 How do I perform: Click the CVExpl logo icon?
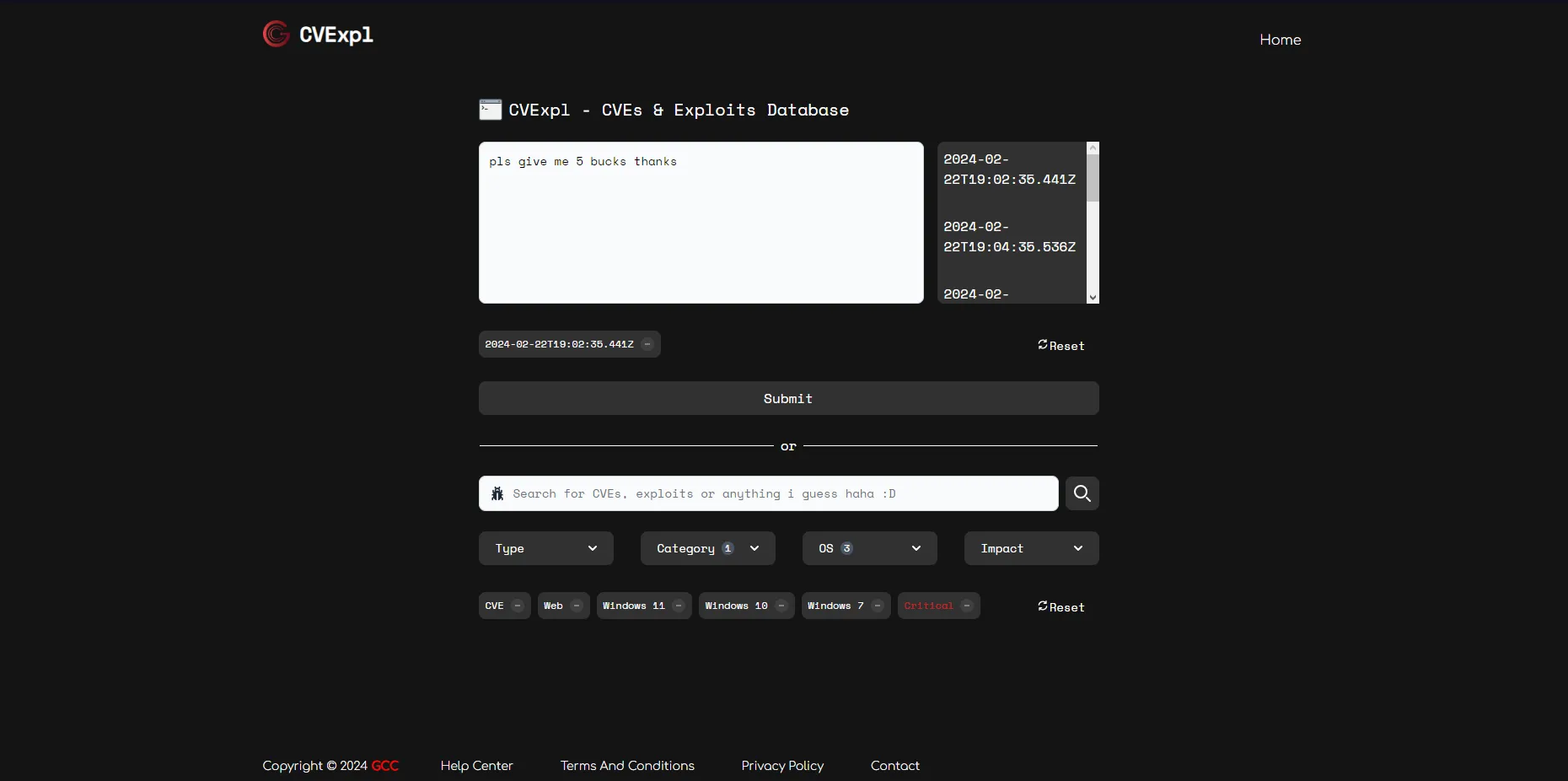point(276,34)
